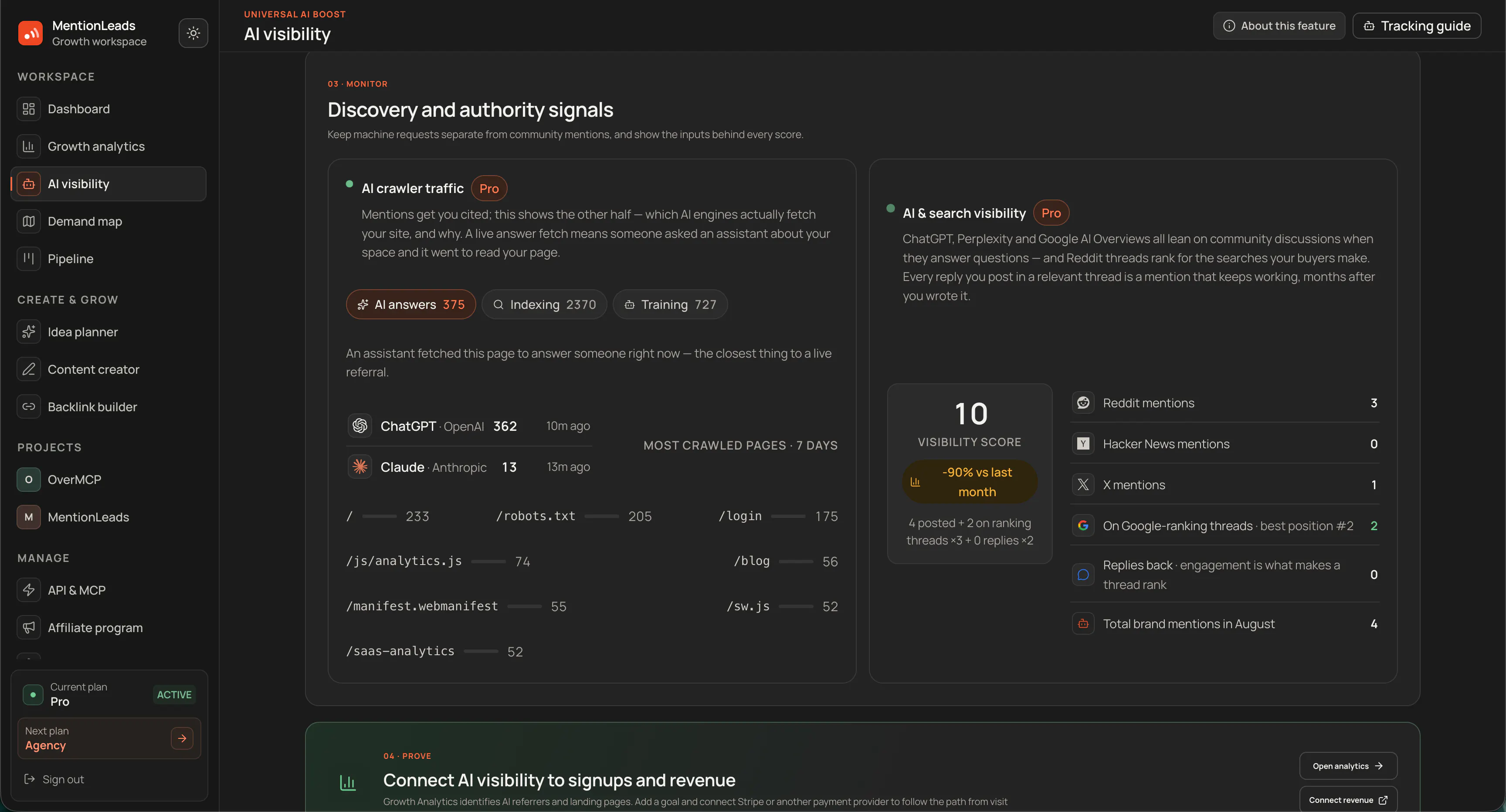Click the Pro badge beside AI & search visibility
This screenshot has width=1506, height=812.
(1051, 213)
